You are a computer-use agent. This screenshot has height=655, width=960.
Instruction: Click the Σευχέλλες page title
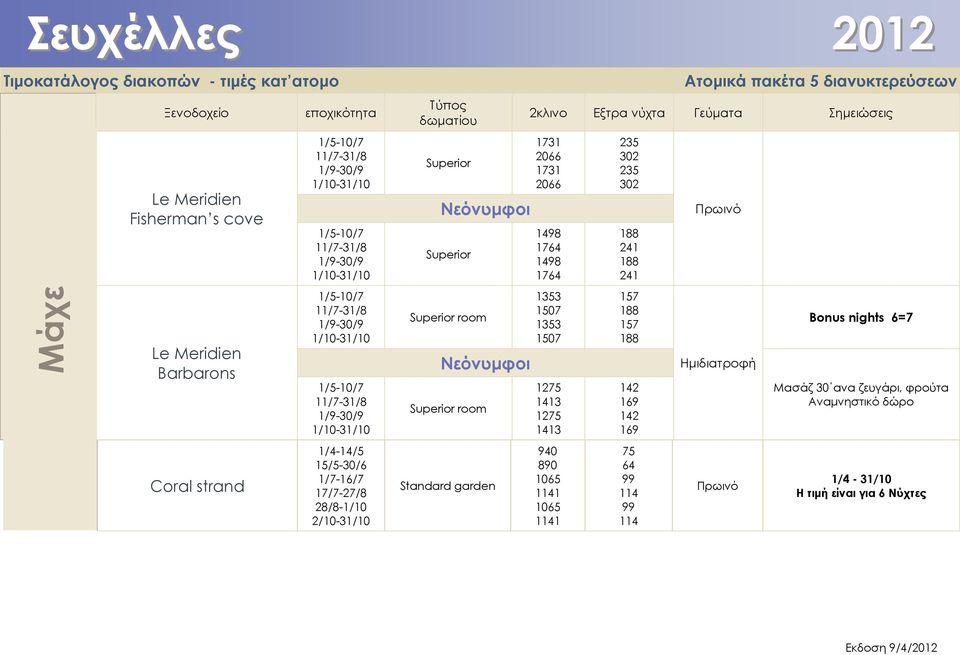pyautogui.click(x=133, y=37)
